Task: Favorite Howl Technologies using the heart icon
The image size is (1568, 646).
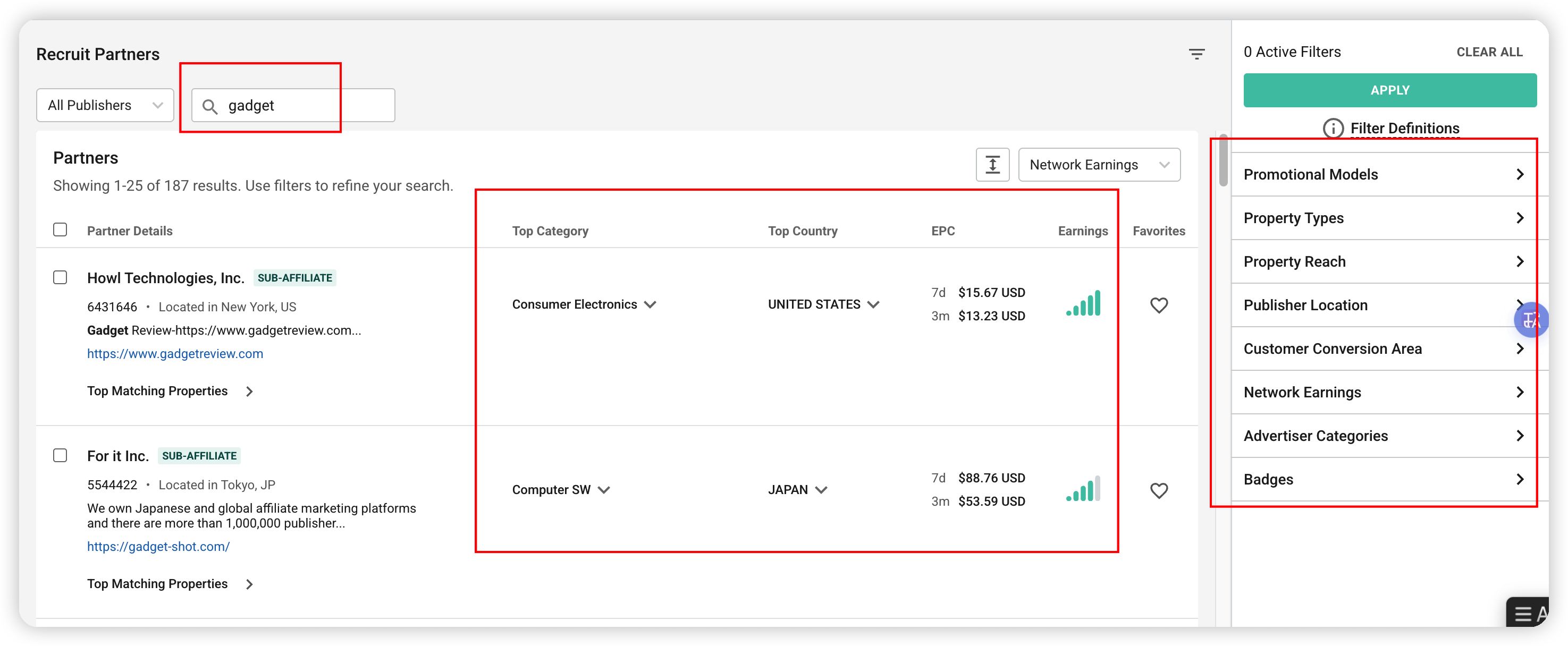Action: 1159,305
